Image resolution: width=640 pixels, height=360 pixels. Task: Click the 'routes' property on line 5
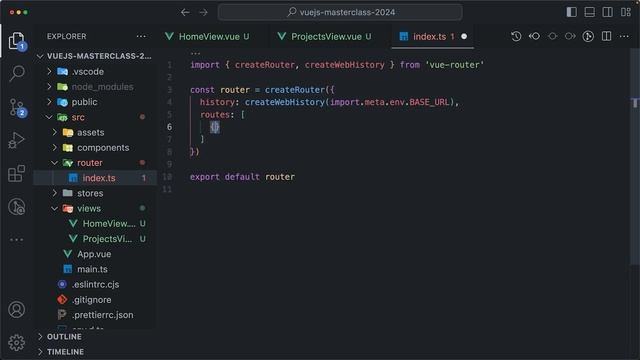215,115
